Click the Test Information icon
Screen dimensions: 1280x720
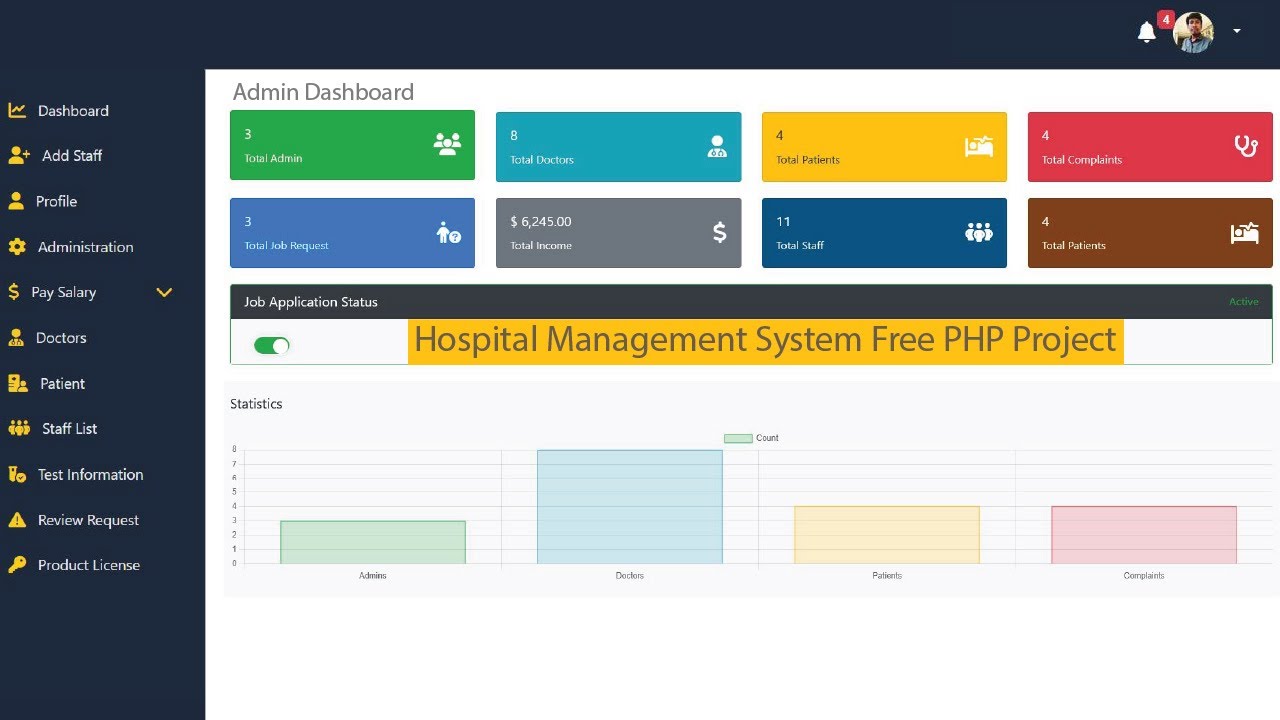tap(17, 475)
